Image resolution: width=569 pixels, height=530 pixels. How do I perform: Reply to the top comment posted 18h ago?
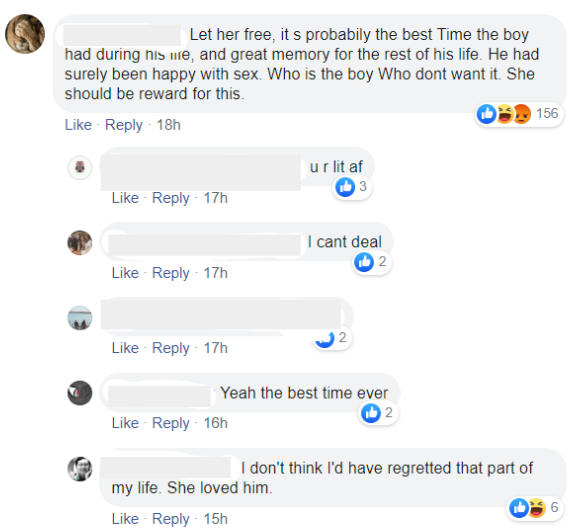pos(124,125)
